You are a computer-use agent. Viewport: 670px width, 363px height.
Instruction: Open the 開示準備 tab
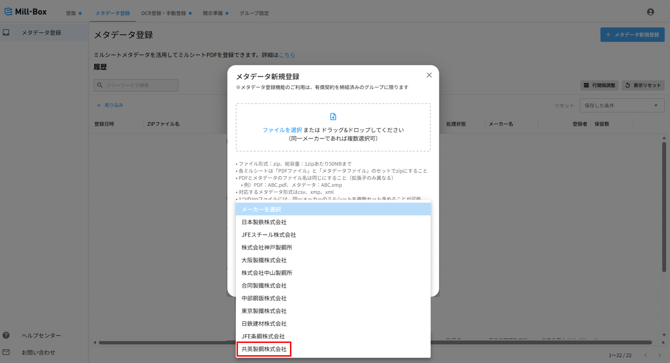[x=215, y=13]
